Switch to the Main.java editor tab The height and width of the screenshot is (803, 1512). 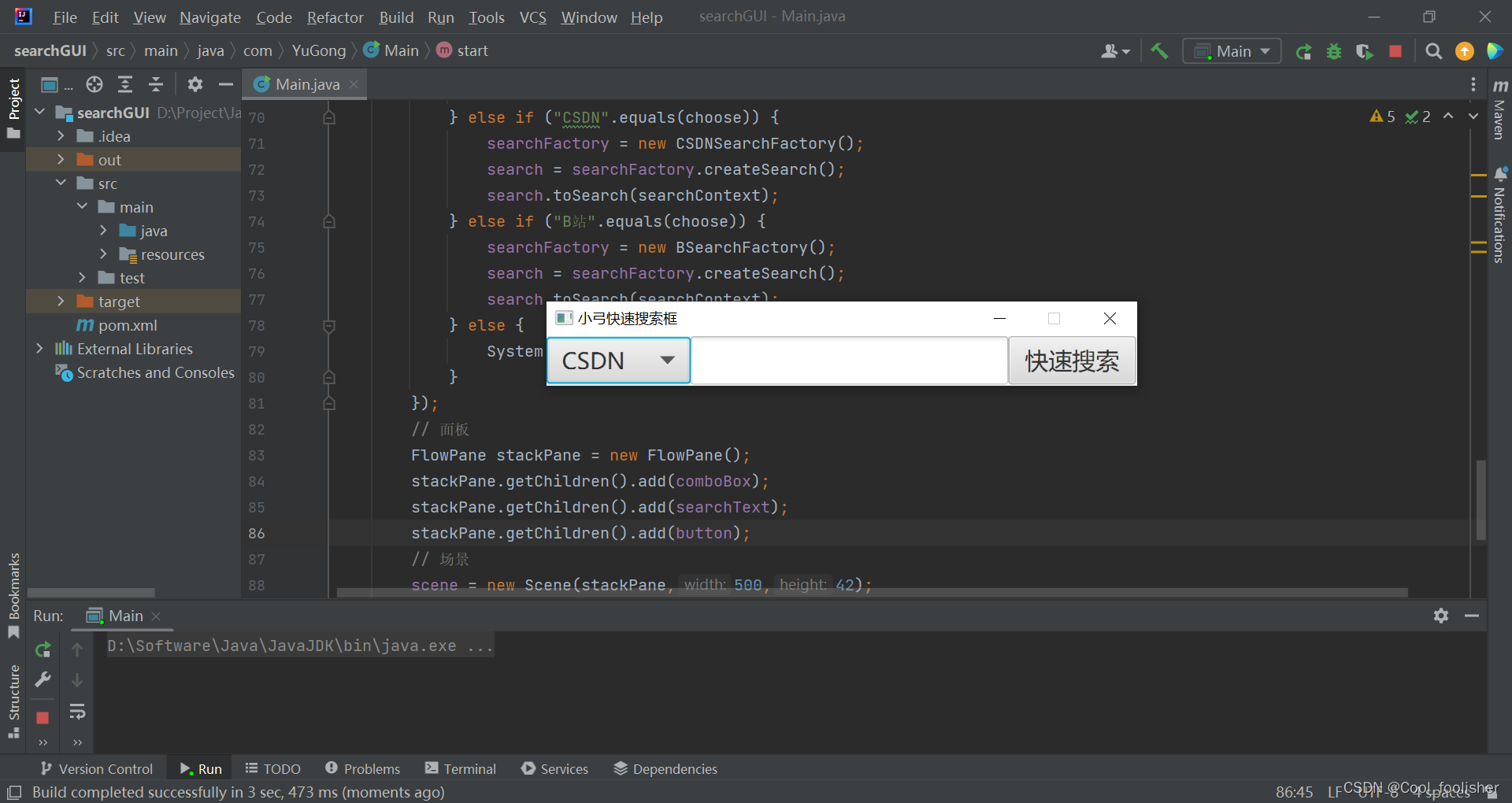point(304,84)
